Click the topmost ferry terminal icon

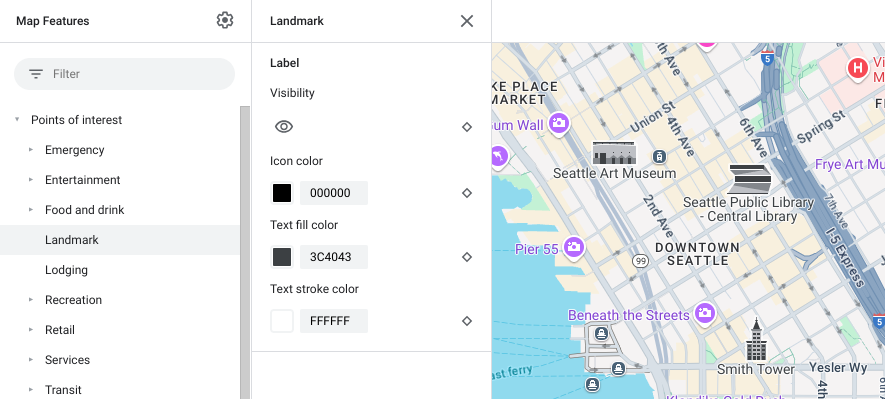pos(602,333)
